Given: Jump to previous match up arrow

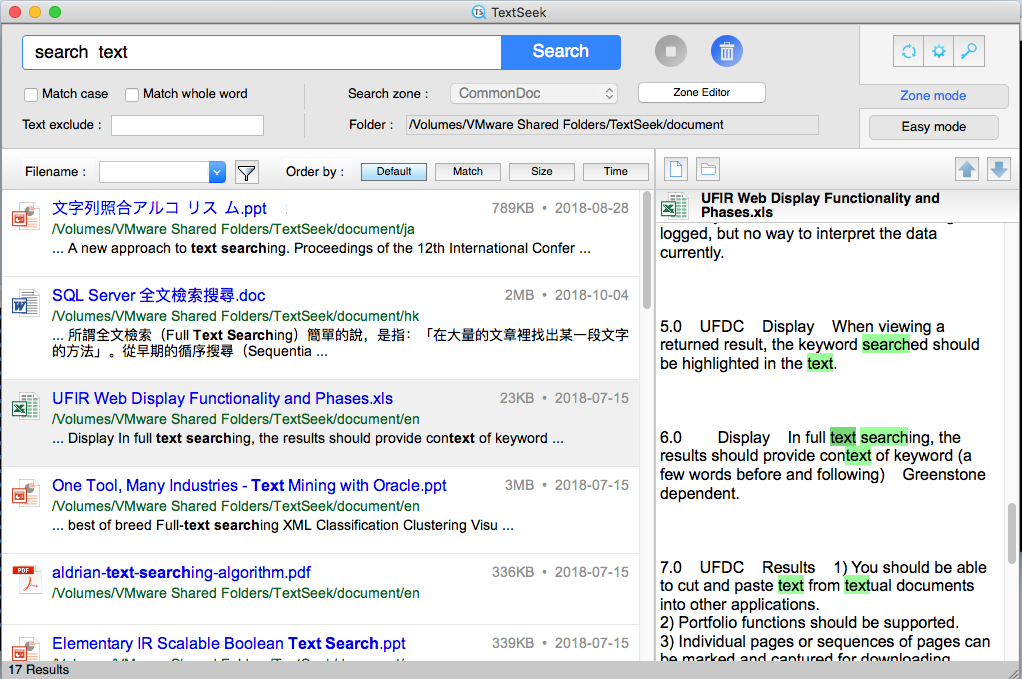Looking at the screenshot, I should point(967,169).
